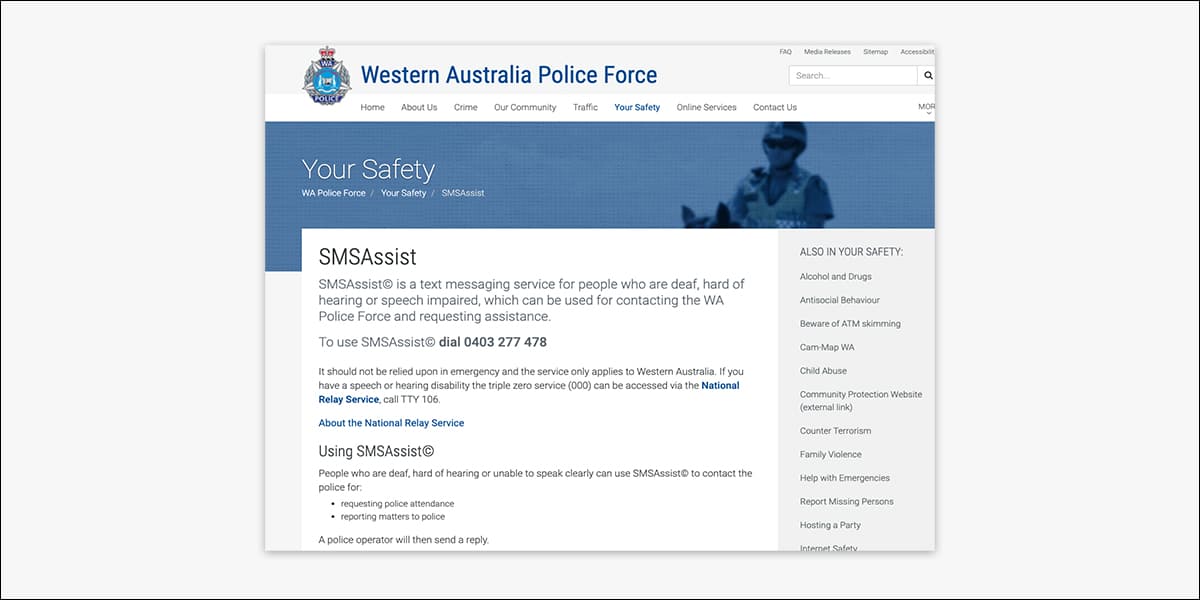Open Report Missing Persons link
The height and width of the screenshot is (600, 1200).
pos(847,502)
